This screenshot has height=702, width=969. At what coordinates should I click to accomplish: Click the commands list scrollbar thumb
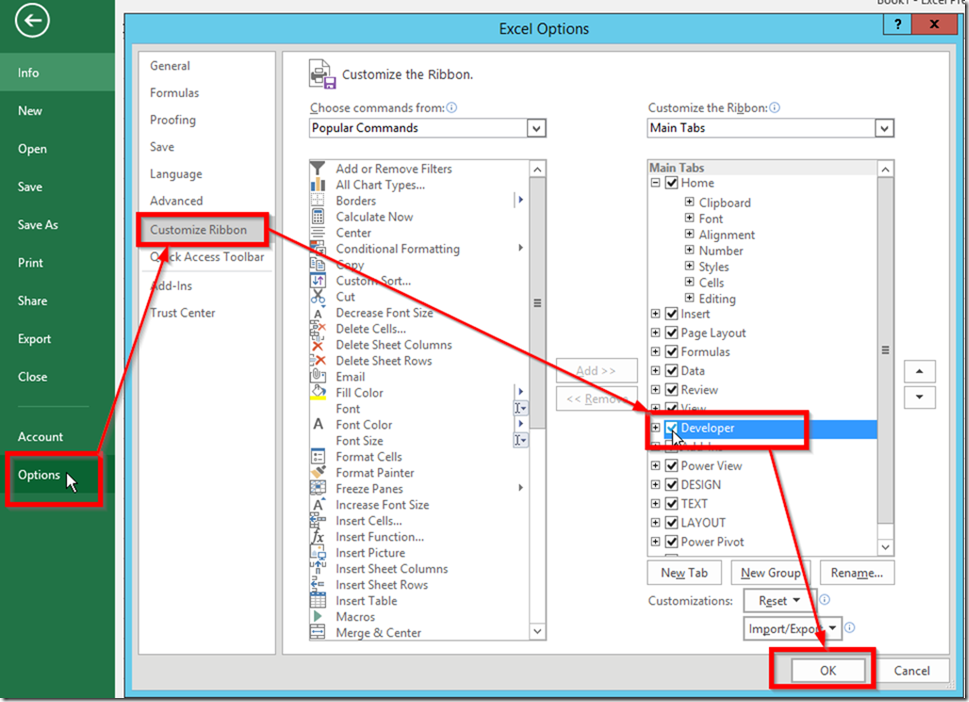538,303
